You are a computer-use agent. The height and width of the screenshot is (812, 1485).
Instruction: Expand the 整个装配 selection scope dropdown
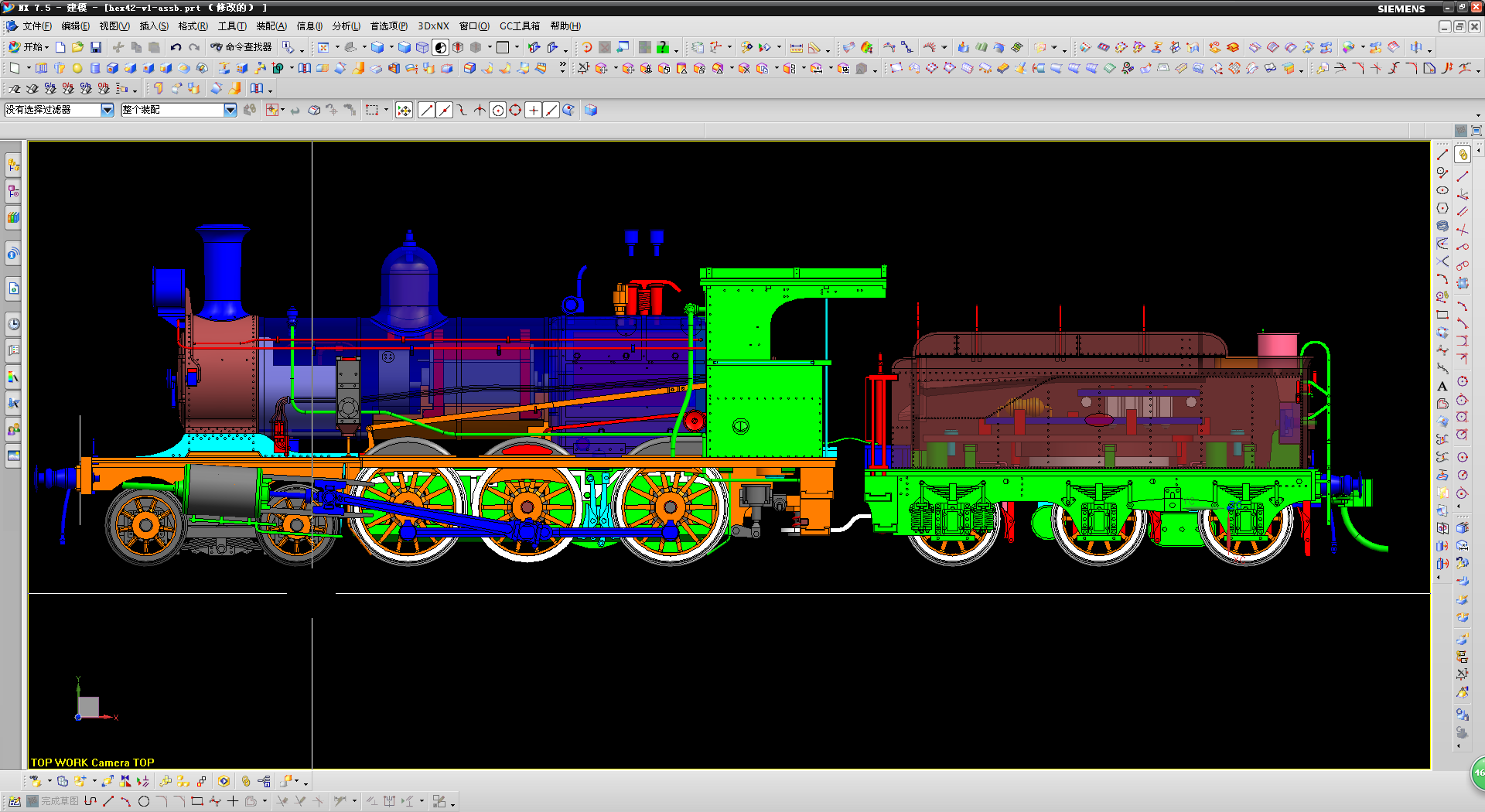tap(230, 111)
